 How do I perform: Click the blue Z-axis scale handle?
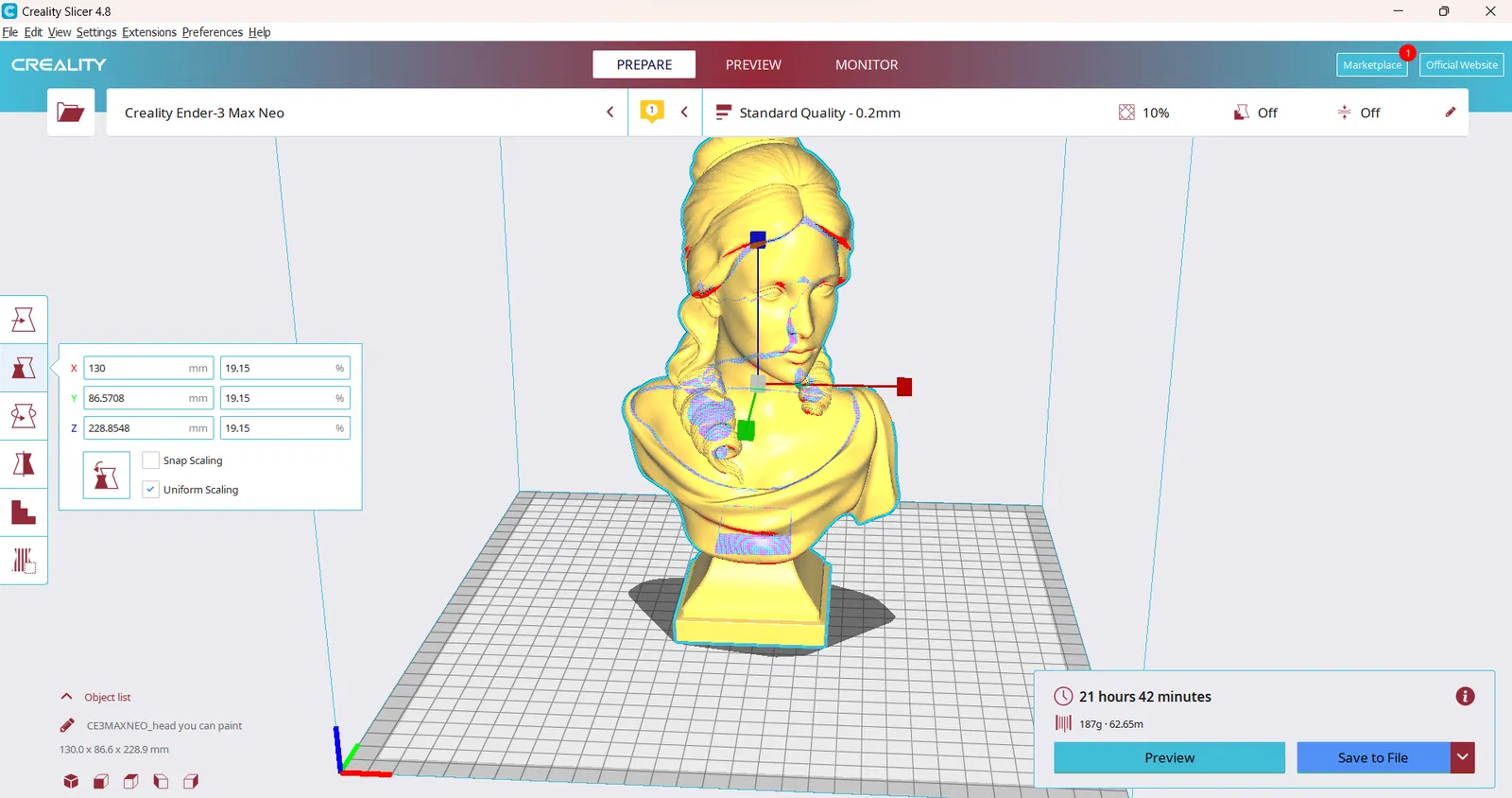[x=758, y=239]
